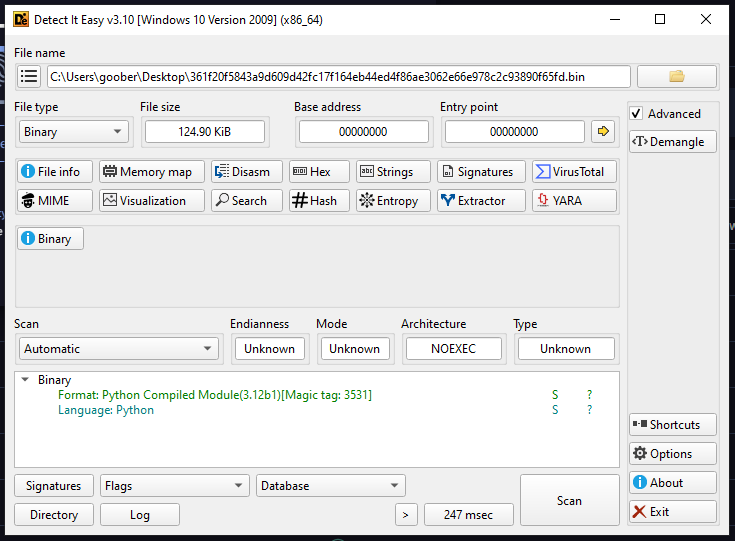Maximize the Detect It Easy window
The image size is (735, 541).
[x=660, y=19]
